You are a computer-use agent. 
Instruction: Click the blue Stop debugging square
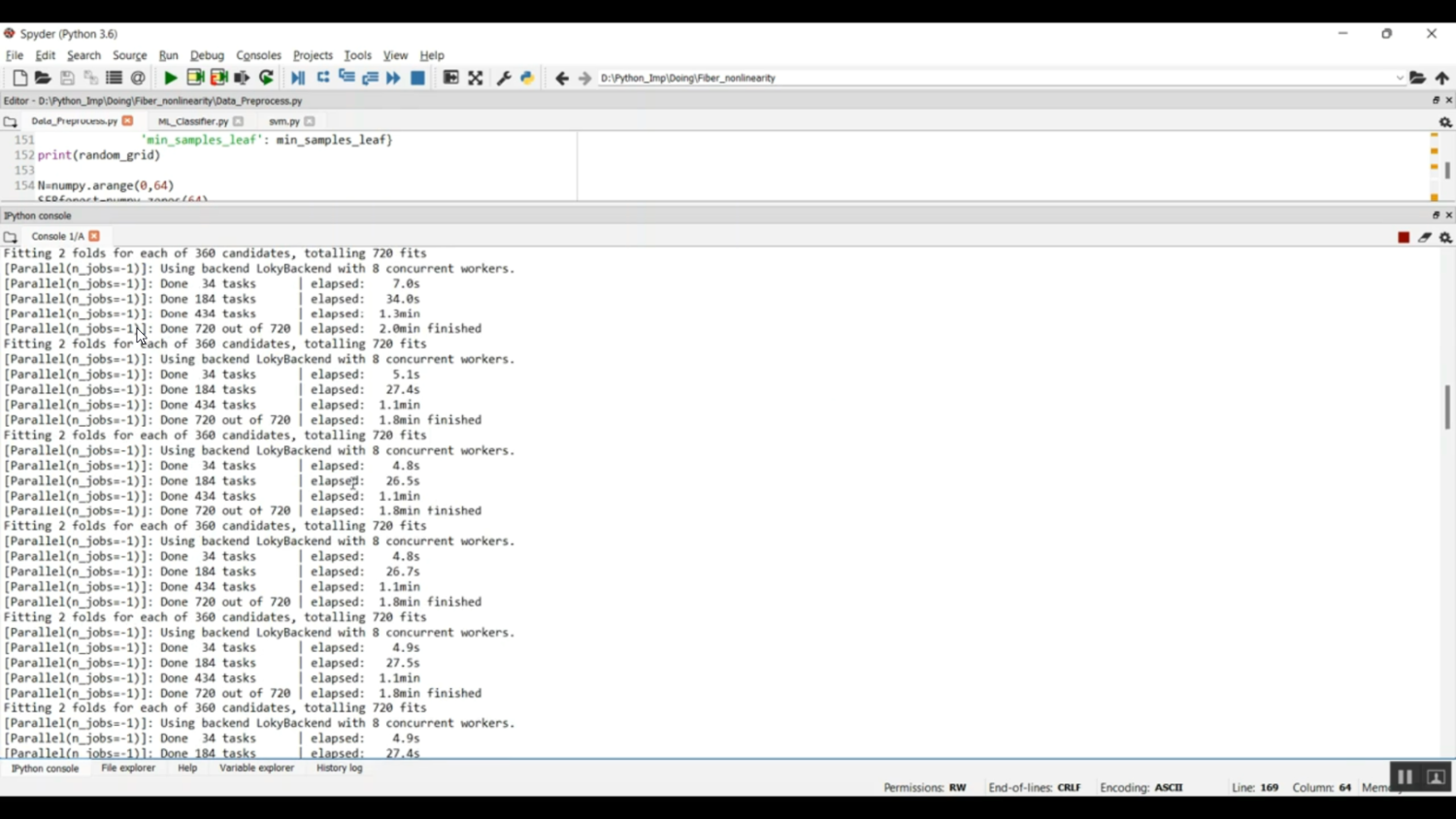418,78
